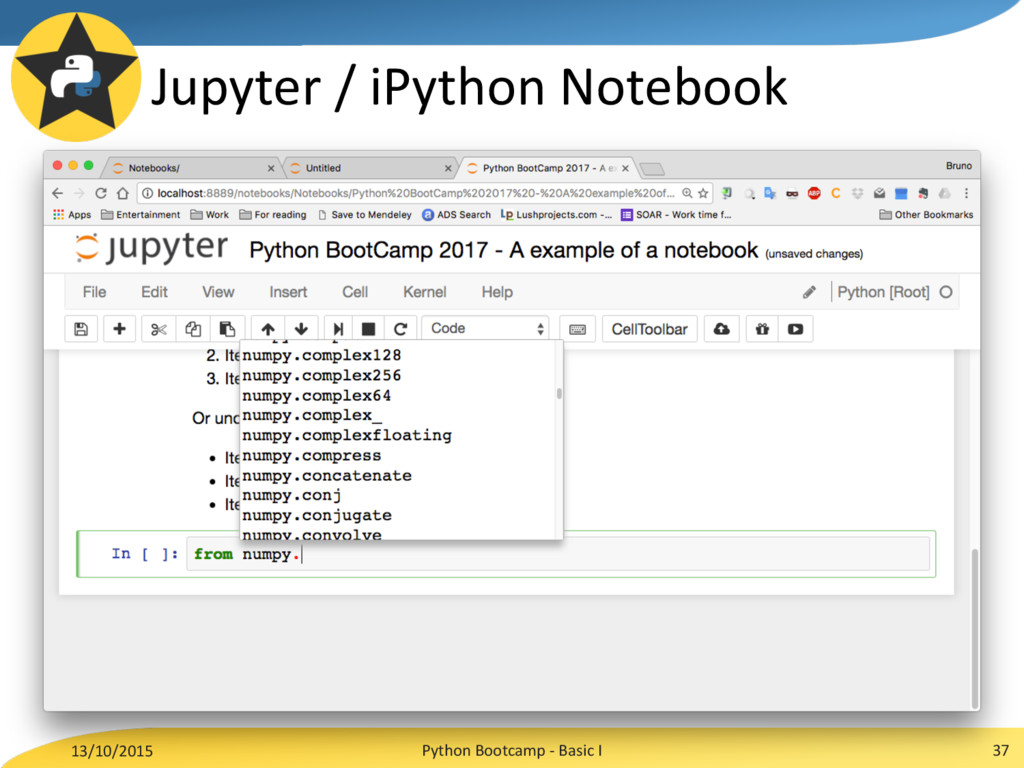Open the Insert menu
The width and height of the screenshot is (1024, 768).
click(x=288, y=292)
